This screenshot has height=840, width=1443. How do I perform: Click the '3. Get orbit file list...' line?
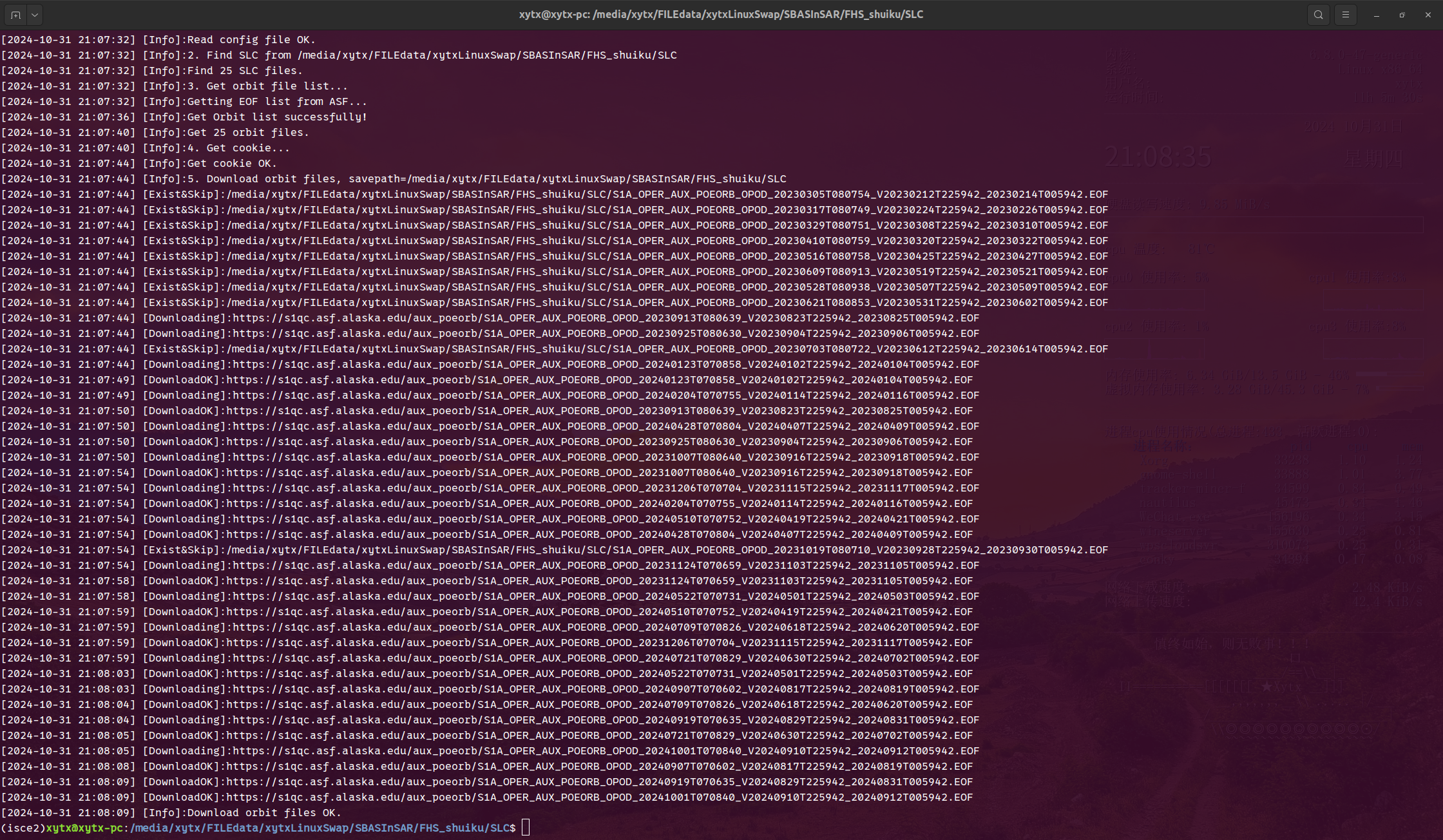[175, 86]
